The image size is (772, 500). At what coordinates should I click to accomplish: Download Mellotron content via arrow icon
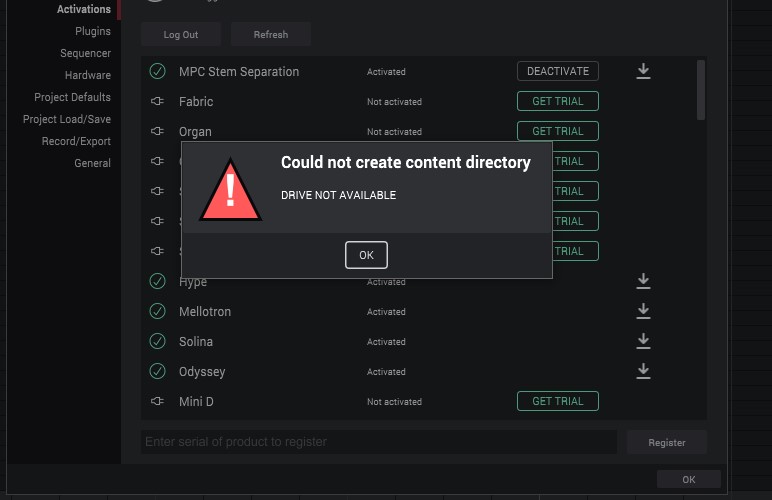pos(643,312)
